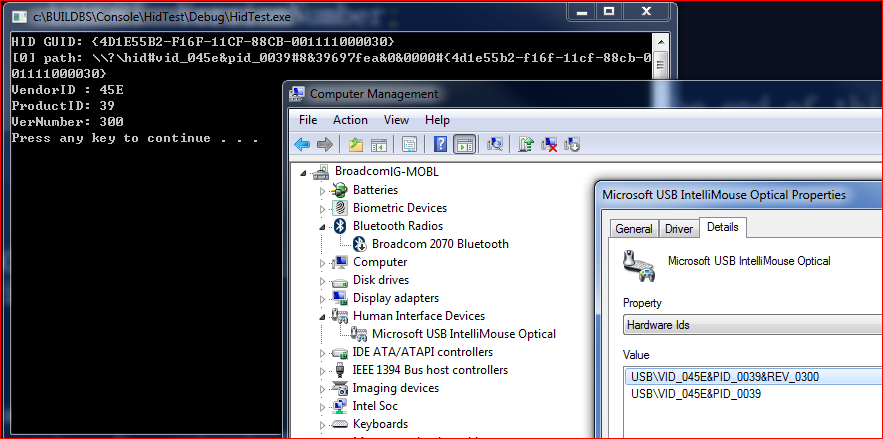Click Uninstall device icon with red X
The height and width of the screenshot is (439, 883).
(x=549, y=145)
